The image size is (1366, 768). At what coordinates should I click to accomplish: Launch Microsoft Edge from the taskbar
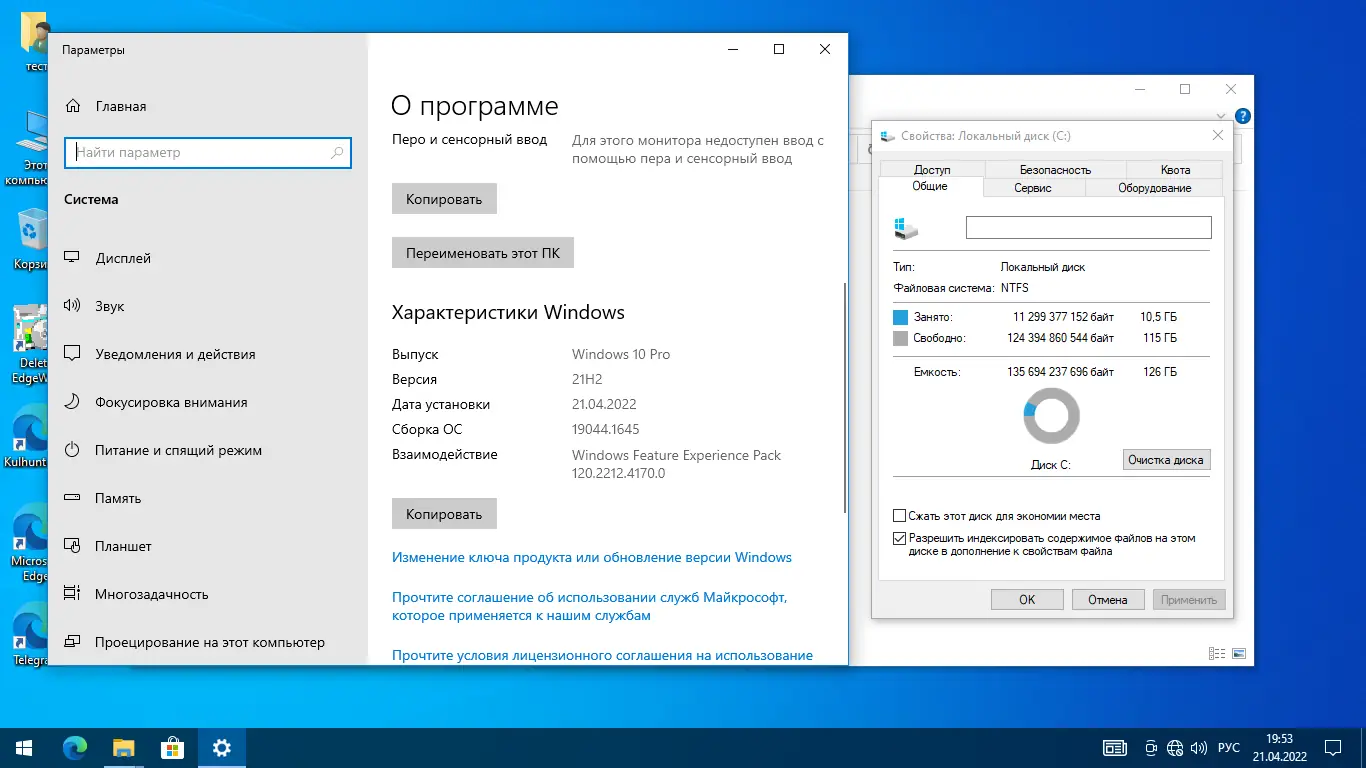[x=74, y=748]
